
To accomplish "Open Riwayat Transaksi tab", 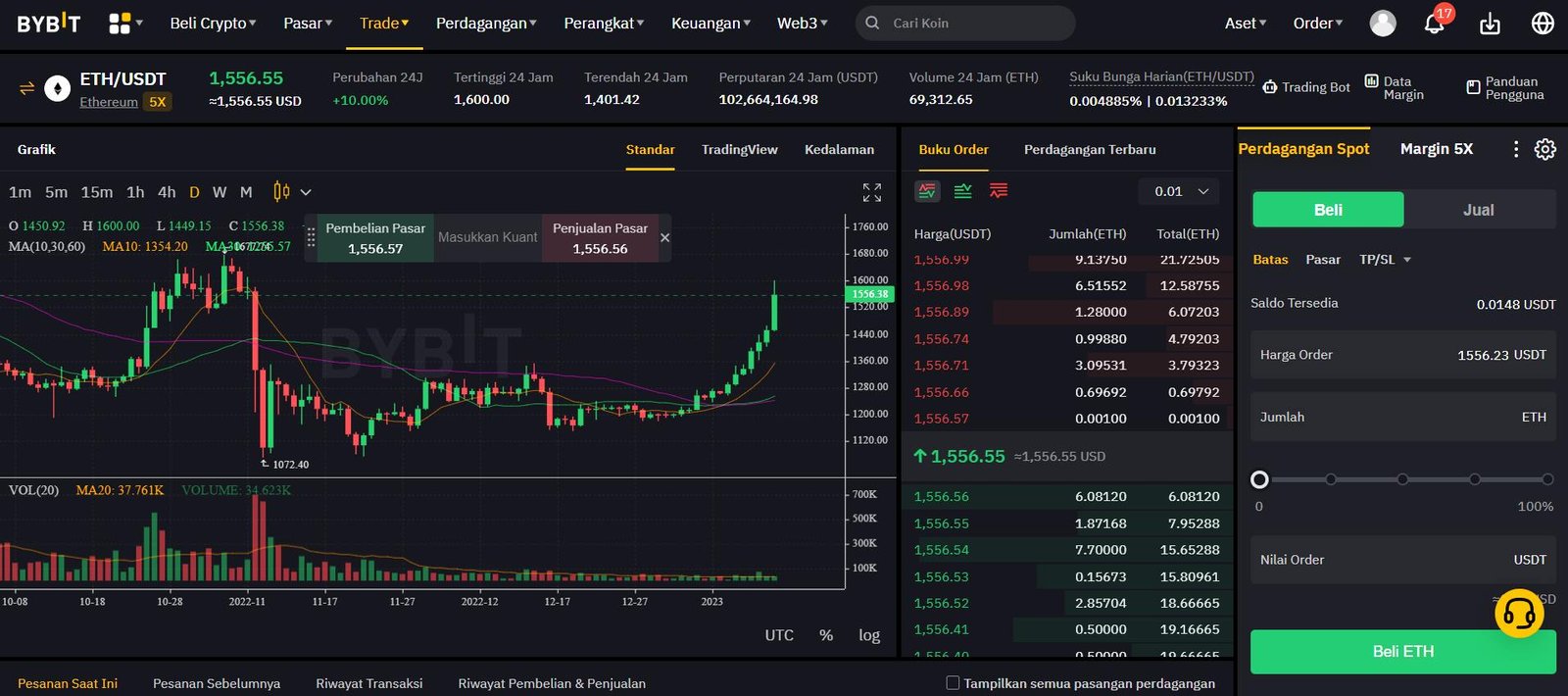I will click(369, 683).
